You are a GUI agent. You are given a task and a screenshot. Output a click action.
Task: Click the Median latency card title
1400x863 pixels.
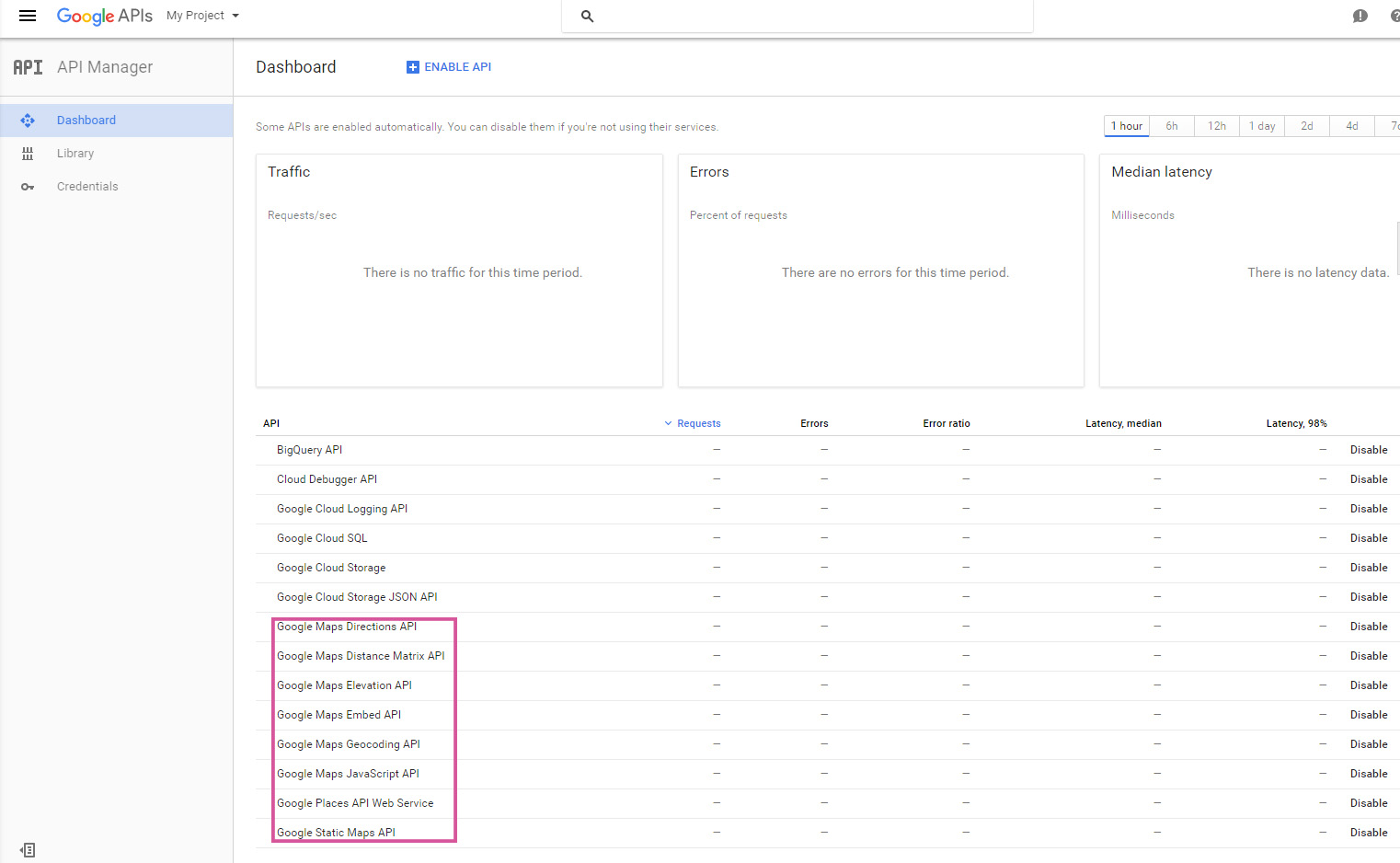(1162, 172)
